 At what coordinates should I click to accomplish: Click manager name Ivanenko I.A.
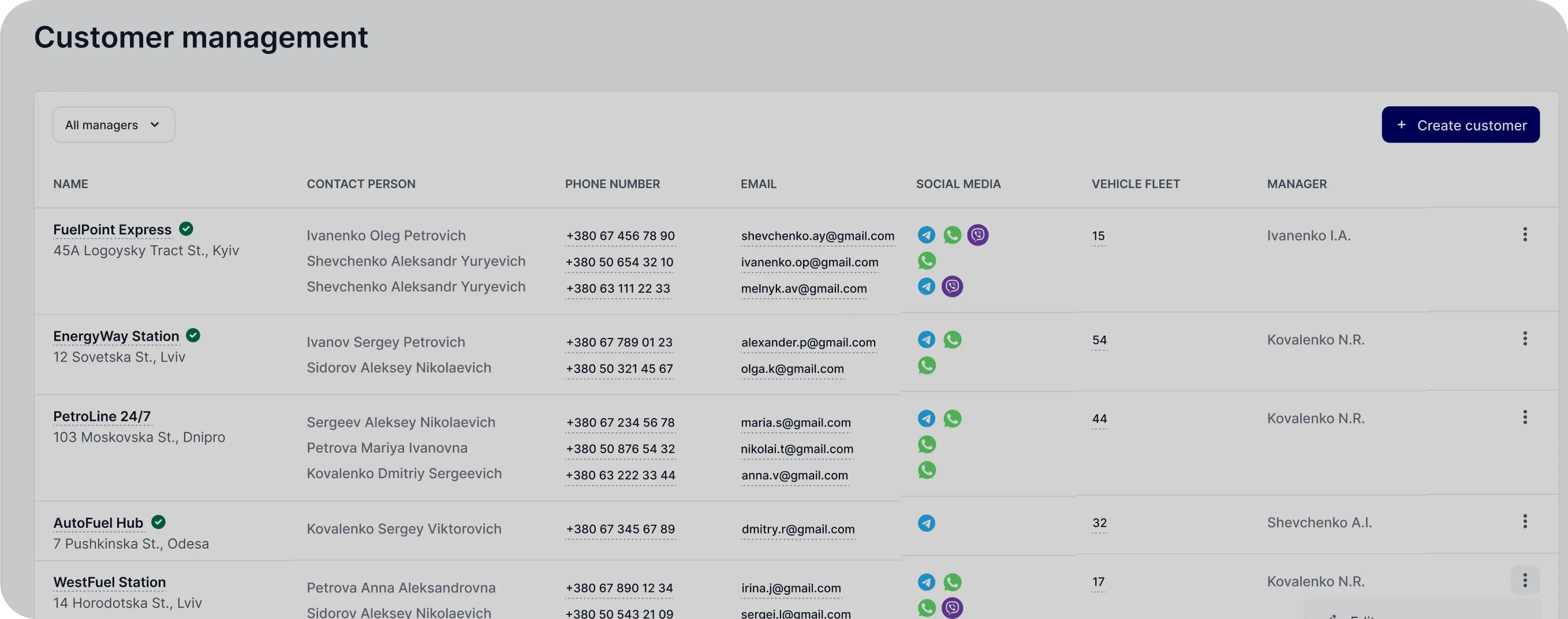[1309, 236]
